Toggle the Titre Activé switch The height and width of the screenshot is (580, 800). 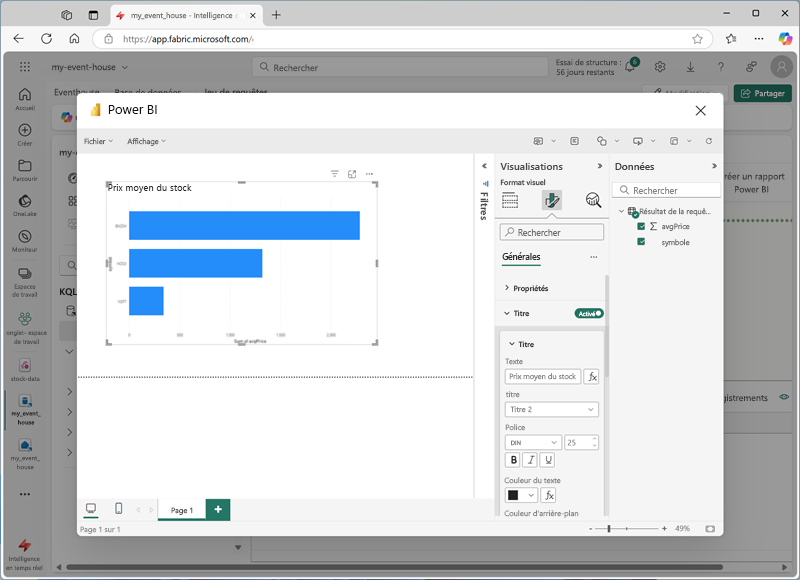pyautogui.click(x=589, y=313)
